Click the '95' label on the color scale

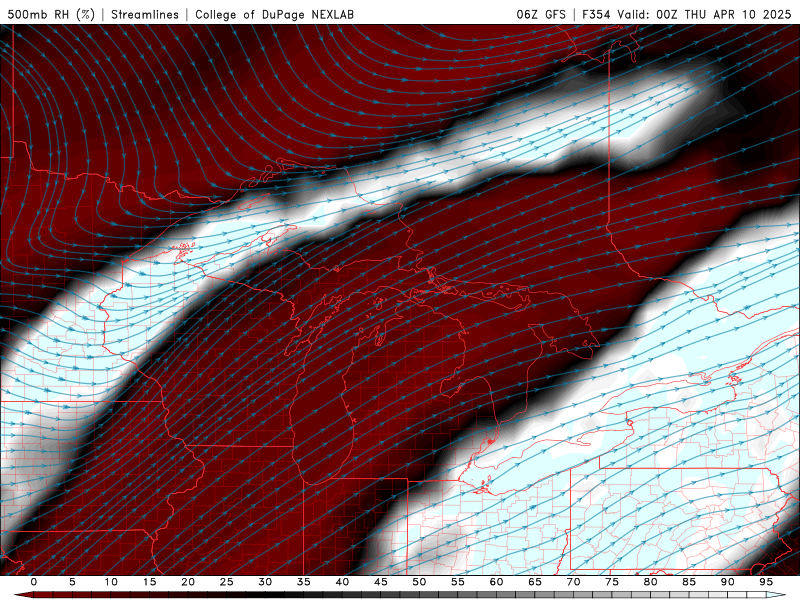coord(766,582)
